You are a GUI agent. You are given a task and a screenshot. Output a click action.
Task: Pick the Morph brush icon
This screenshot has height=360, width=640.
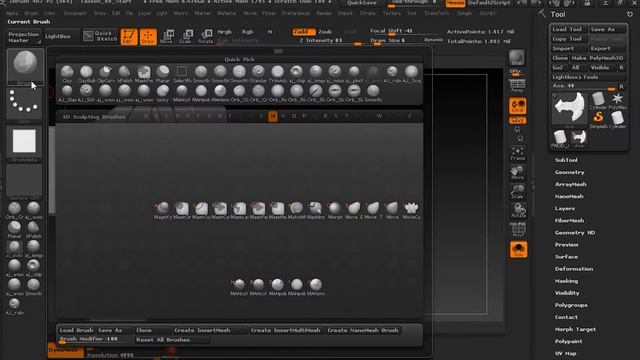coord(335,209)
